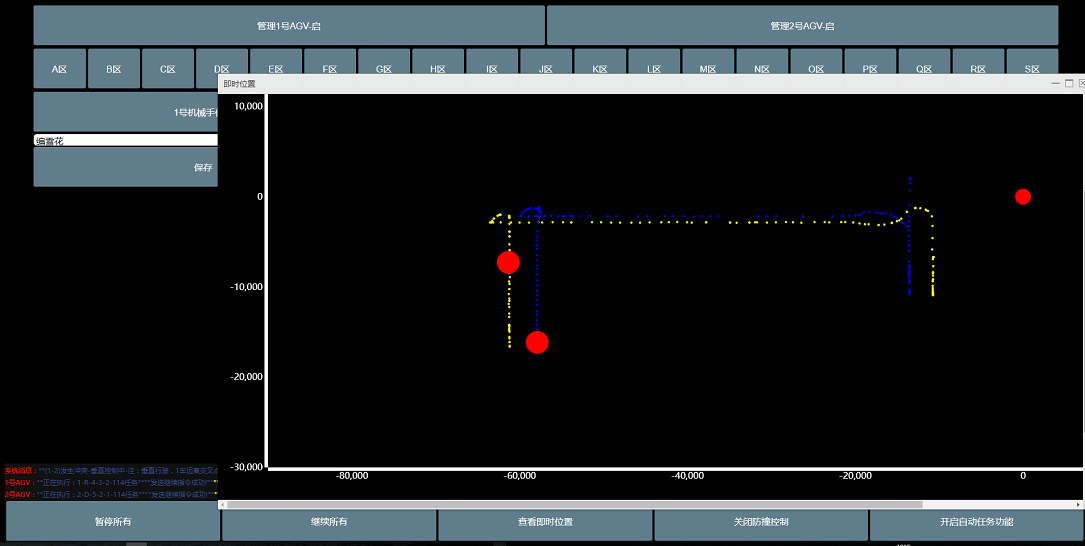Switch to the C区 zone
Viewport: 1085px width, 546px height.
168,69
